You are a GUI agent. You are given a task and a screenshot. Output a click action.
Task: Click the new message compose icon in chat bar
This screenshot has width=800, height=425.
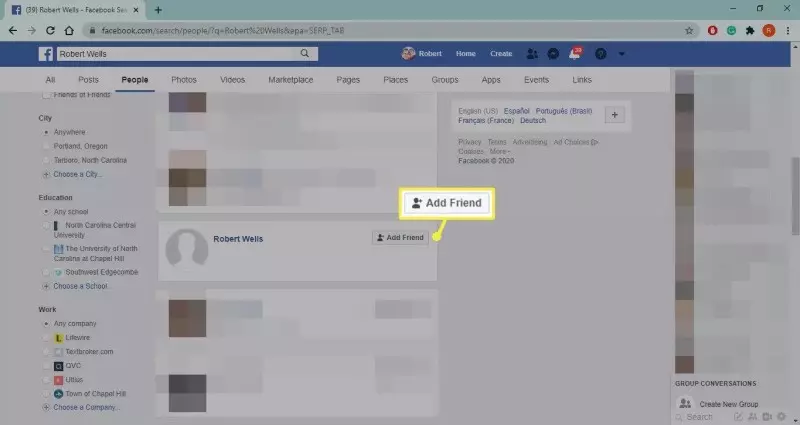[738, 417]
